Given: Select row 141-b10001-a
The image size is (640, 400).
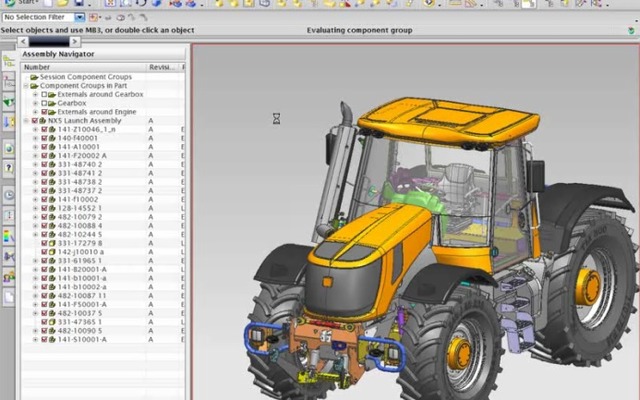Looking at the screenshot, I should [x=103, y=278].
